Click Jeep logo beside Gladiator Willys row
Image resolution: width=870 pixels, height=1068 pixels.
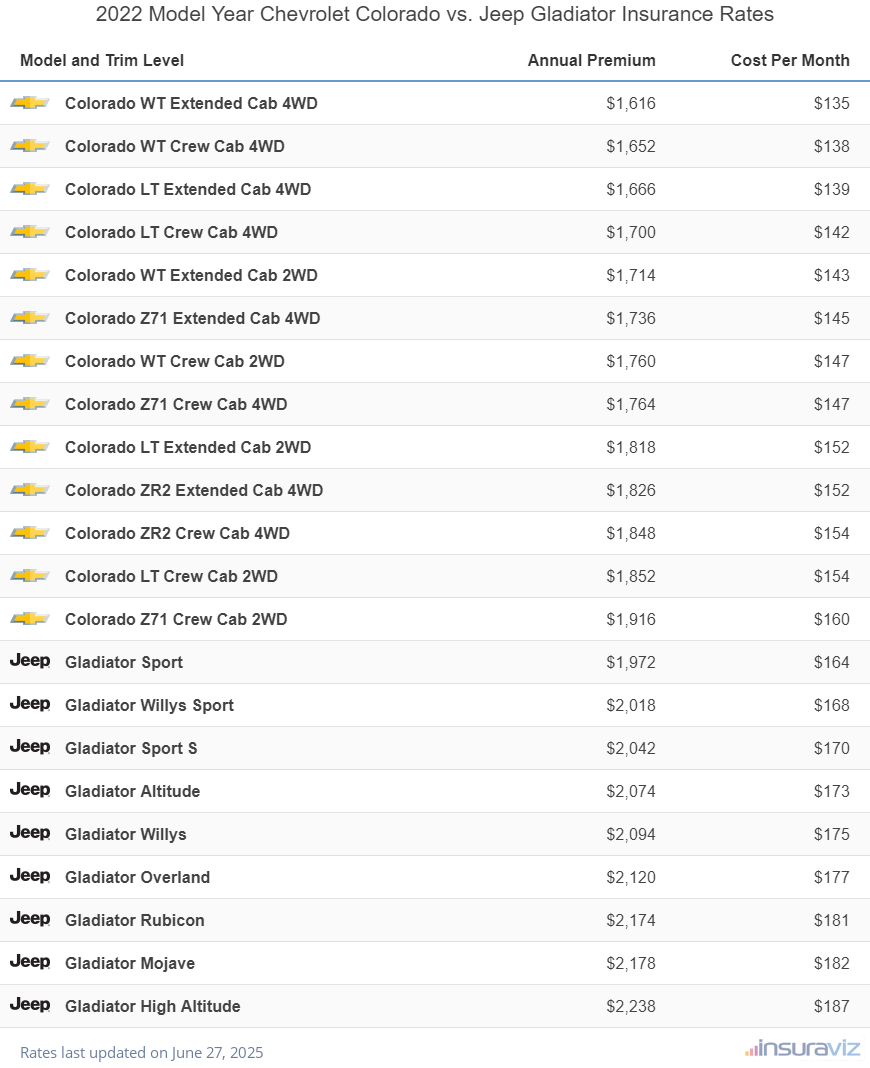click(x=30, y=832)
